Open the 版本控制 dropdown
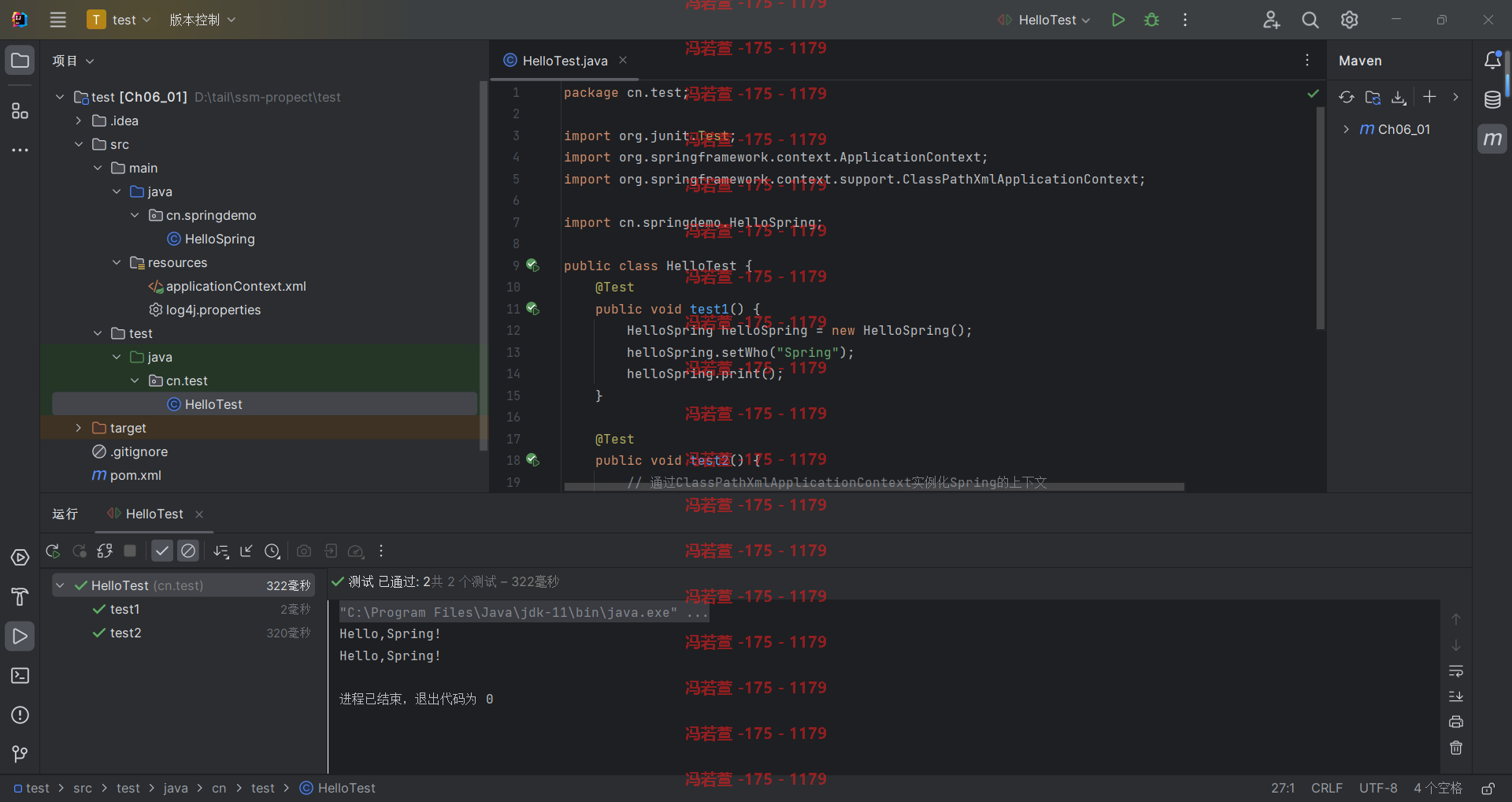Screen dimensions: 1512x802 [x=202, y=20]
